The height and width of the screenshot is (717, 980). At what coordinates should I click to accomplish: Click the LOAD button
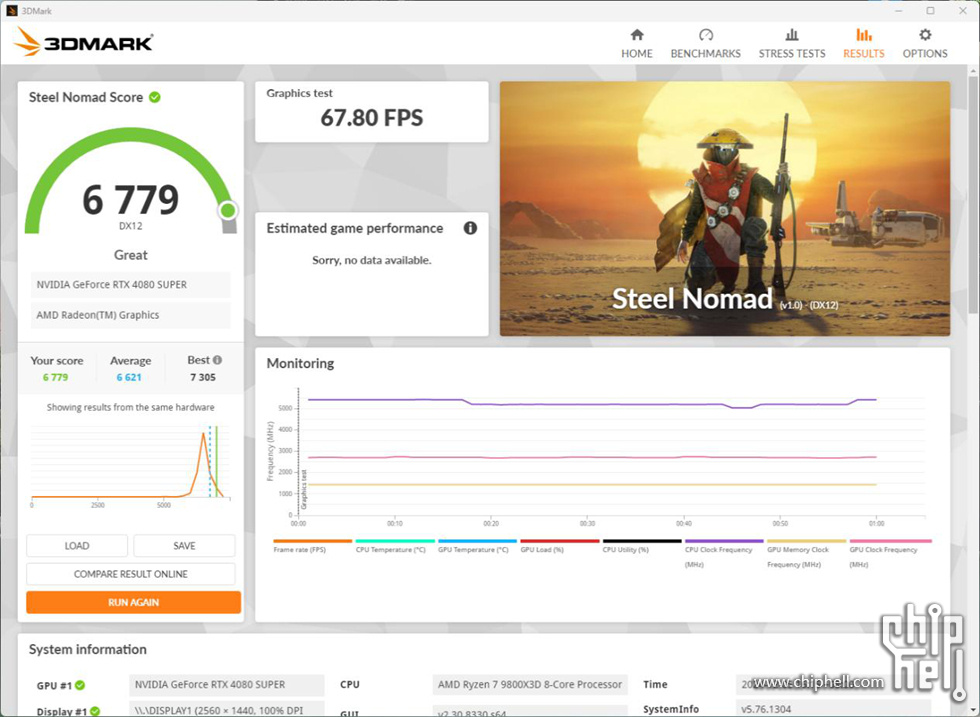pos(77,546)
